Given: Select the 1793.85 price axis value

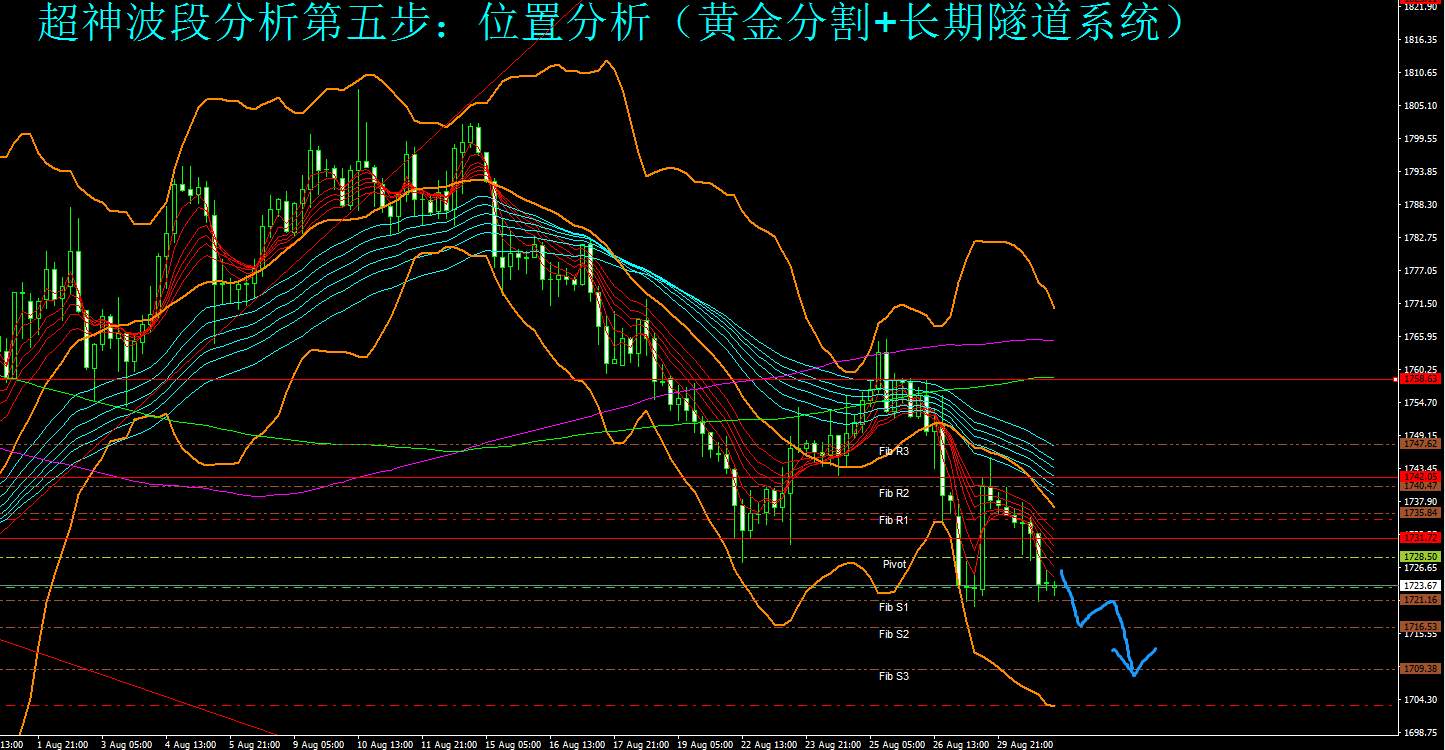Looking at the screenshot, I should 1421,172.
